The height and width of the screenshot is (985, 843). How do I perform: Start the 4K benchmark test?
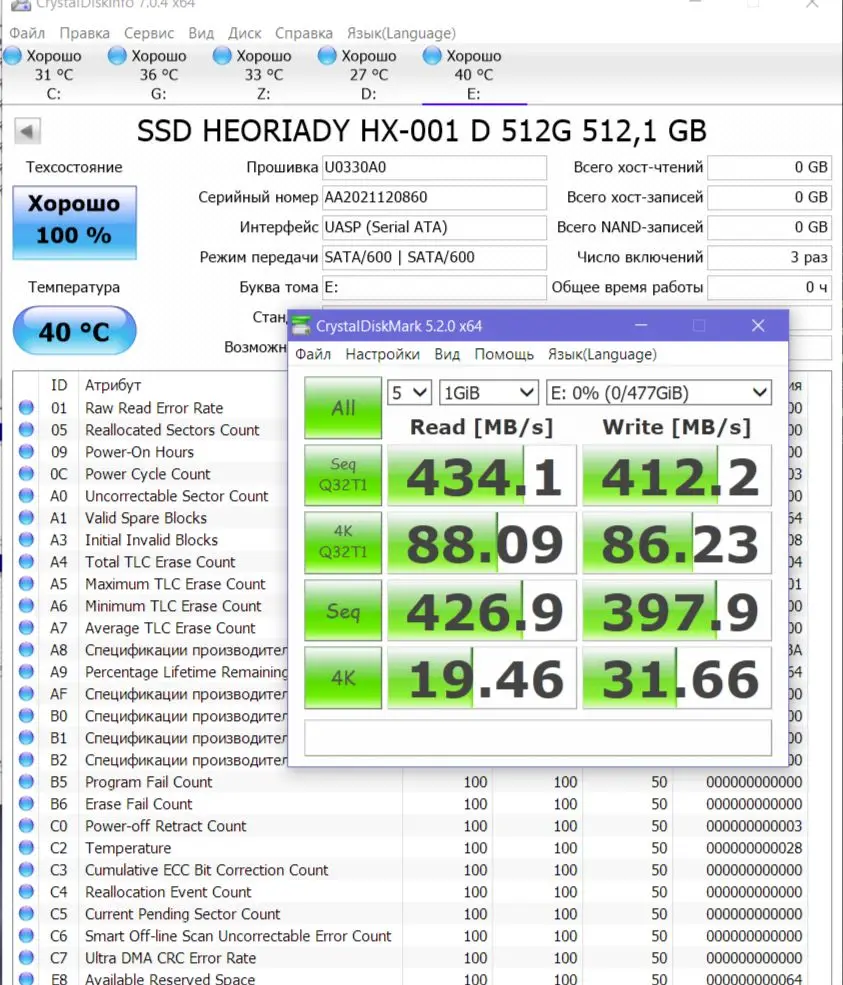point(343,678)
